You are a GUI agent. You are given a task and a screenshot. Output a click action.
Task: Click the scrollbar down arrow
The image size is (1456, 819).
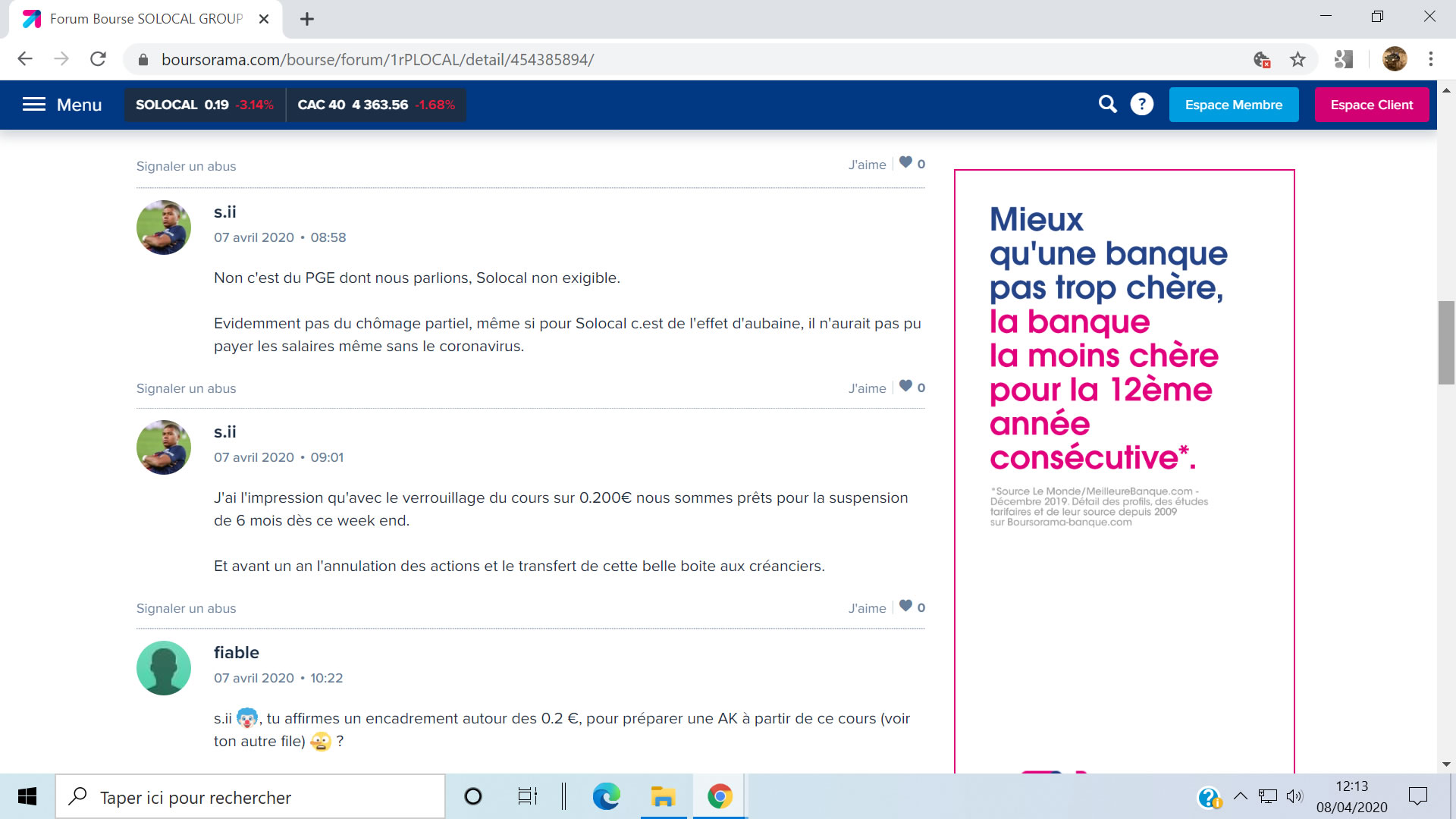(1445, 764)
